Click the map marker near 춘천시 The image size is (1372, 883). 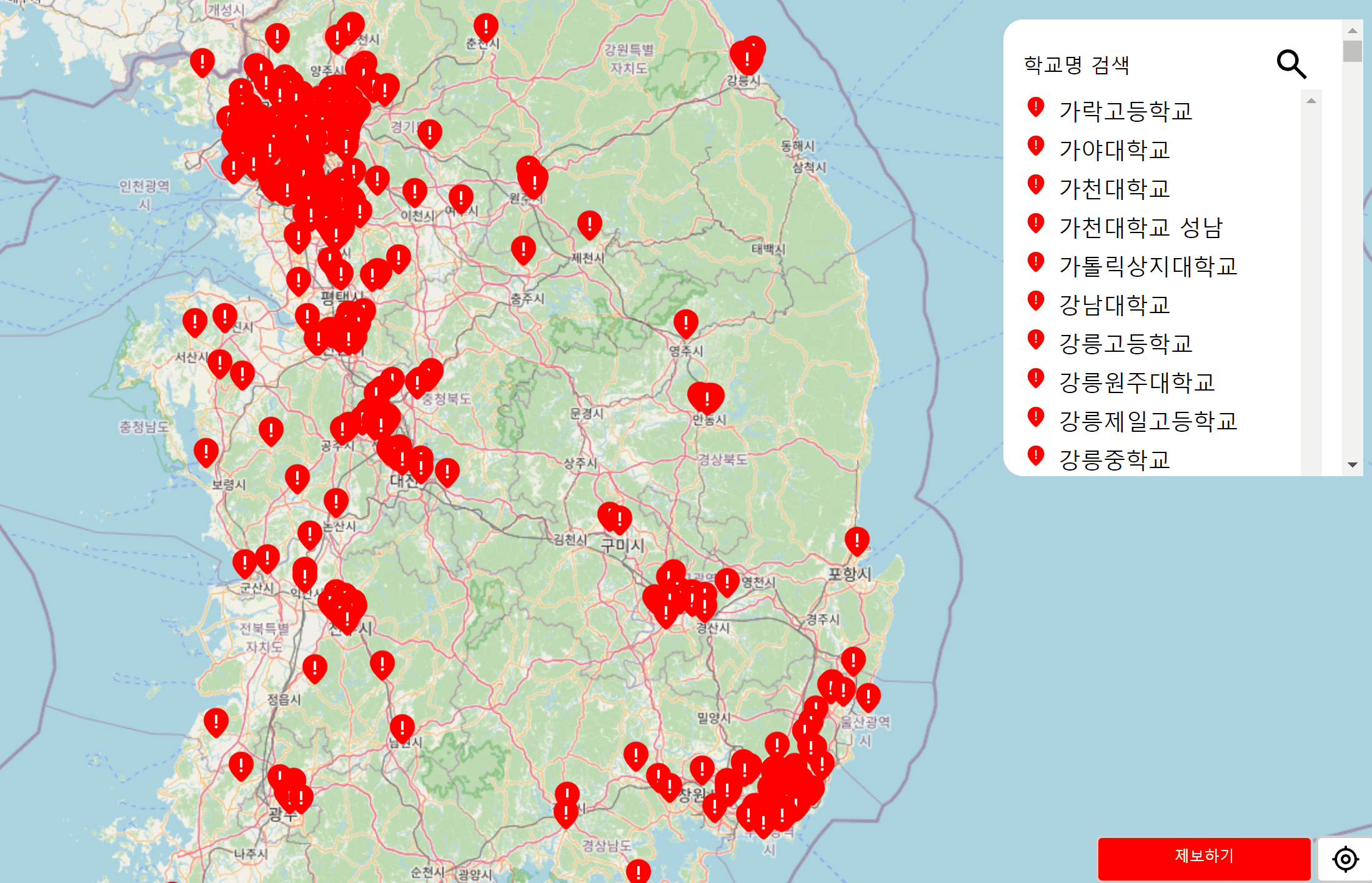485,27
